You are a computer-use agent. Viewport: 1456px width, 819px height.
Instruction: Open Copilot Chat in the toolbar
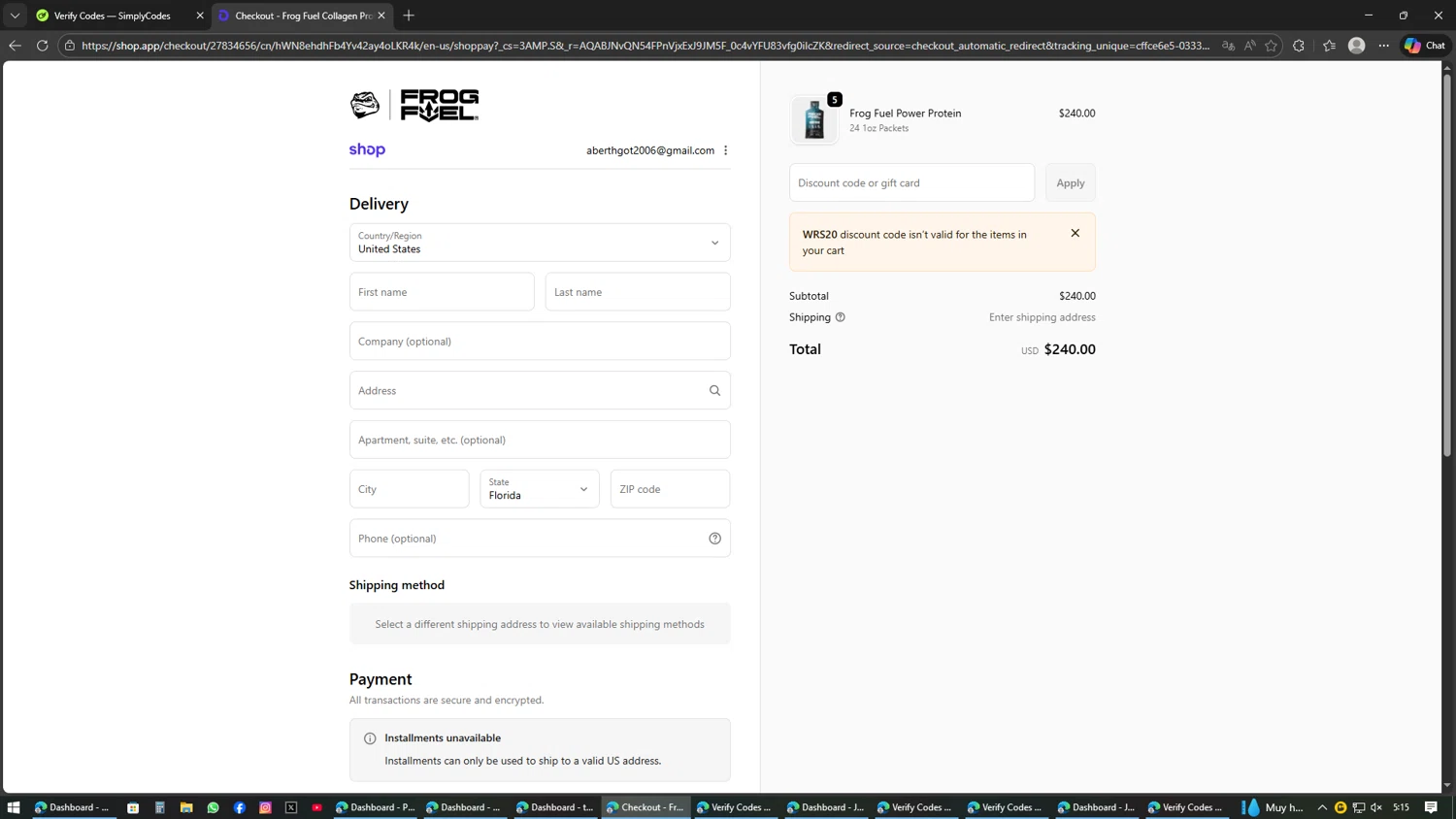pyautogui.click(x=1424, y=46)
